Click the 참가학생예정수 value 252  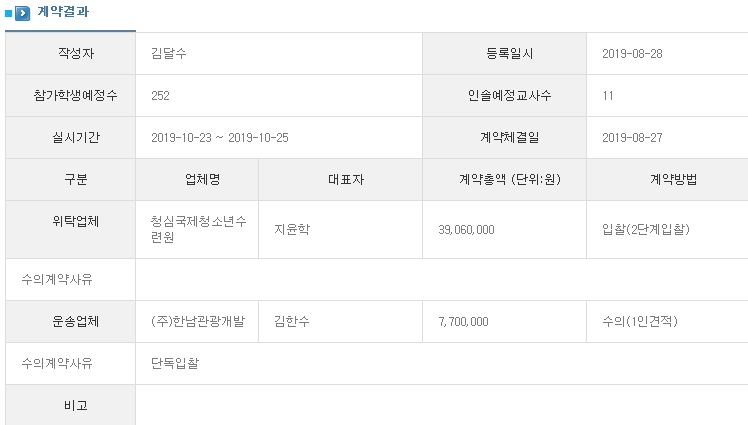coord(160,96)
